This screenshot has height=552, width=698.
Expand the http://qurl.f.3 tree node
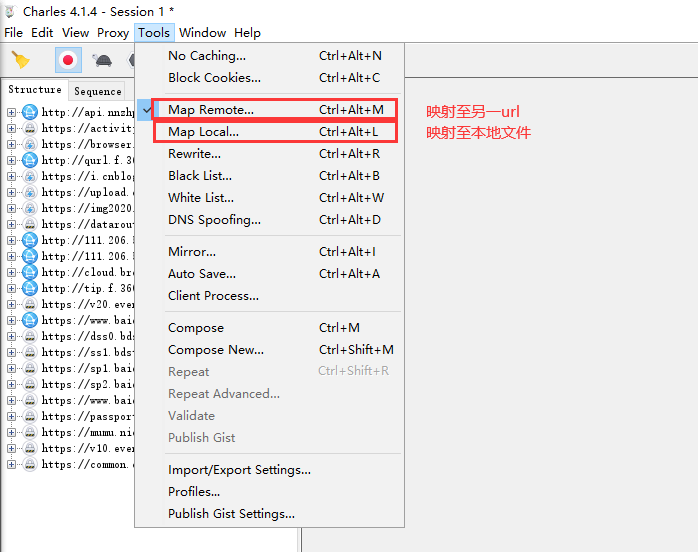[x=12, y=160]
